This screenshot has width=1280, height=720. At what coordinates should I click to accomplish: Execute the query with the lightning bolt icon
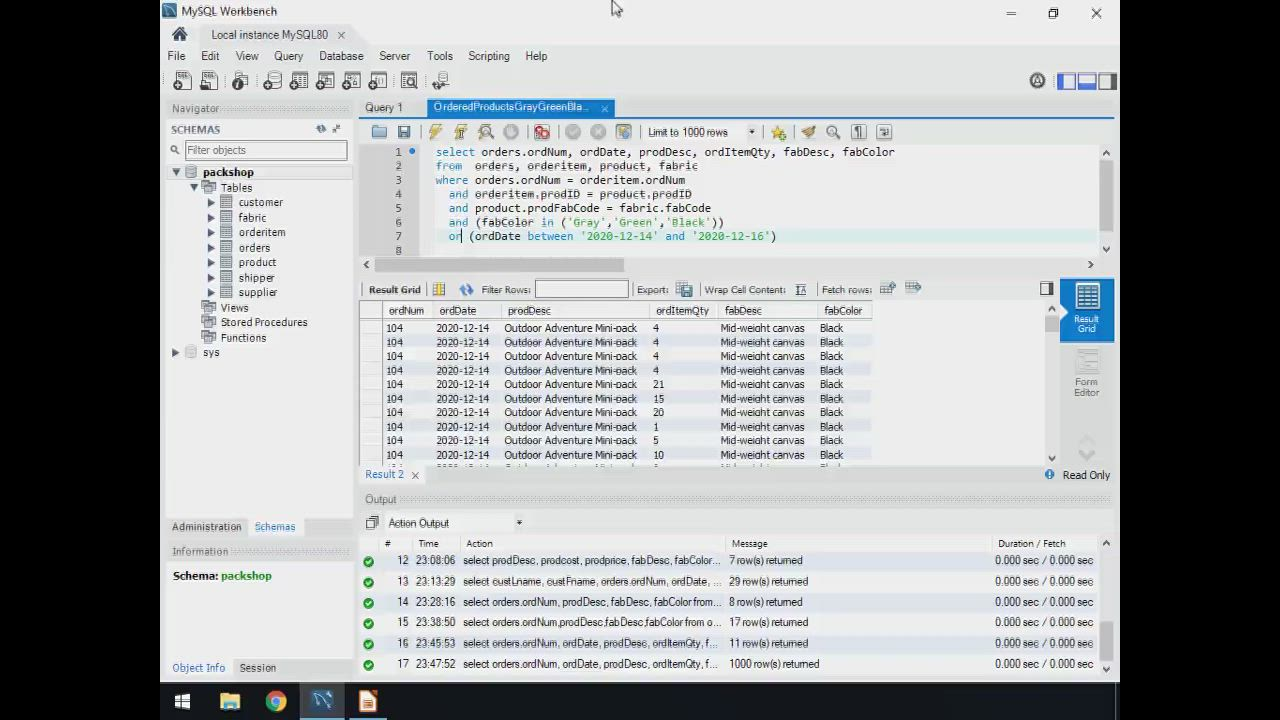pyautogui.click(x=435, y=132)
